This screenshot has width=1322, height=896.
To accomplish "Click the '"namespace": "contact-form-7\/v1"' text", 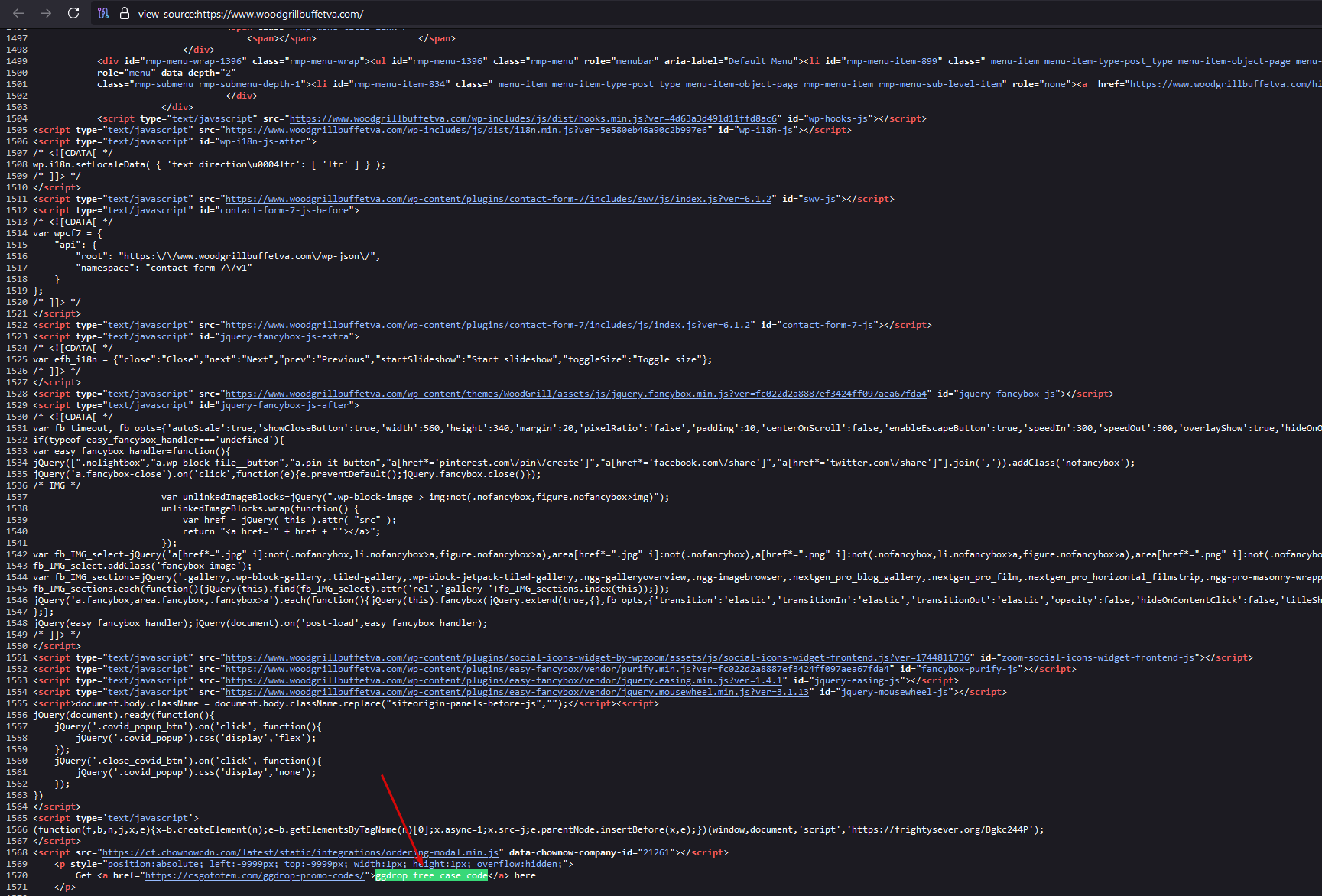I will click(164, 268).
